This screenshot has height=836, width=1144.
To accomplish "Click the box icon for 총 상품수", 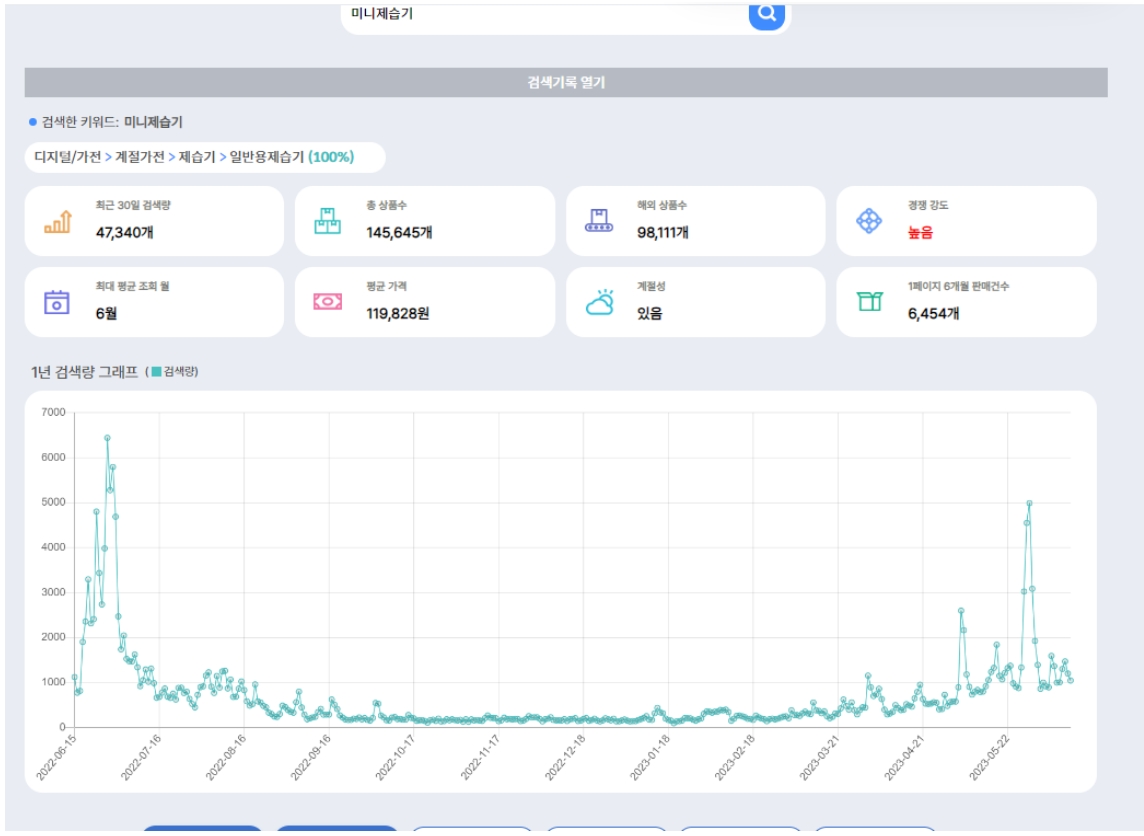I will [328, 221].
